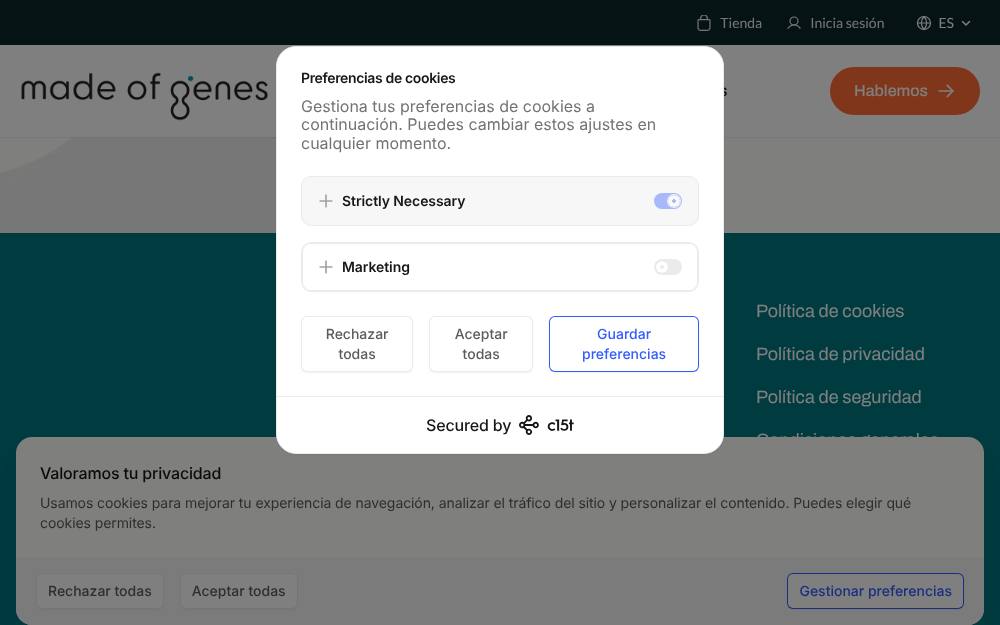This screenshot has height=625, width=1000.
Task: Click the globe language icon
Action: 923,23
